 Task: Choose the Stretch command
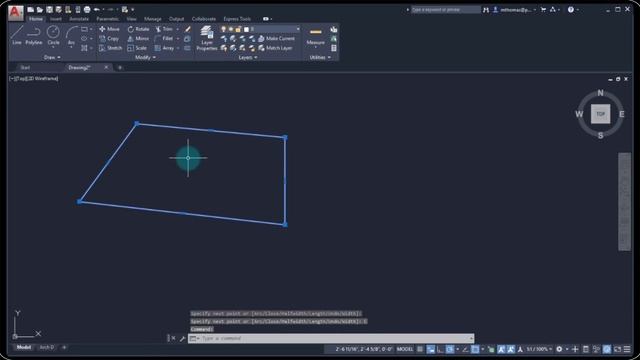tap(111, 48)
